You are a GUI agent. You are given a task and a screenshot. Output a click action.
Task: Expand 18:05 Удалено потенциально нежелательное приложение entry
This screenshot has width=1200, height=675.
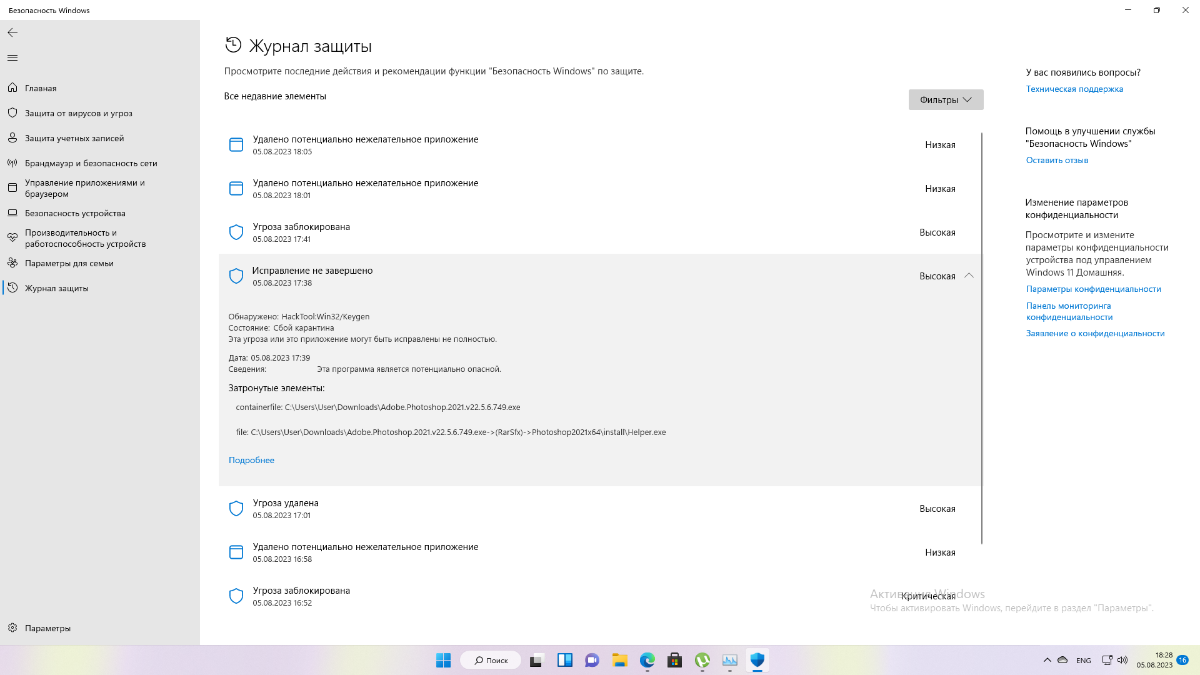(600, 145)
